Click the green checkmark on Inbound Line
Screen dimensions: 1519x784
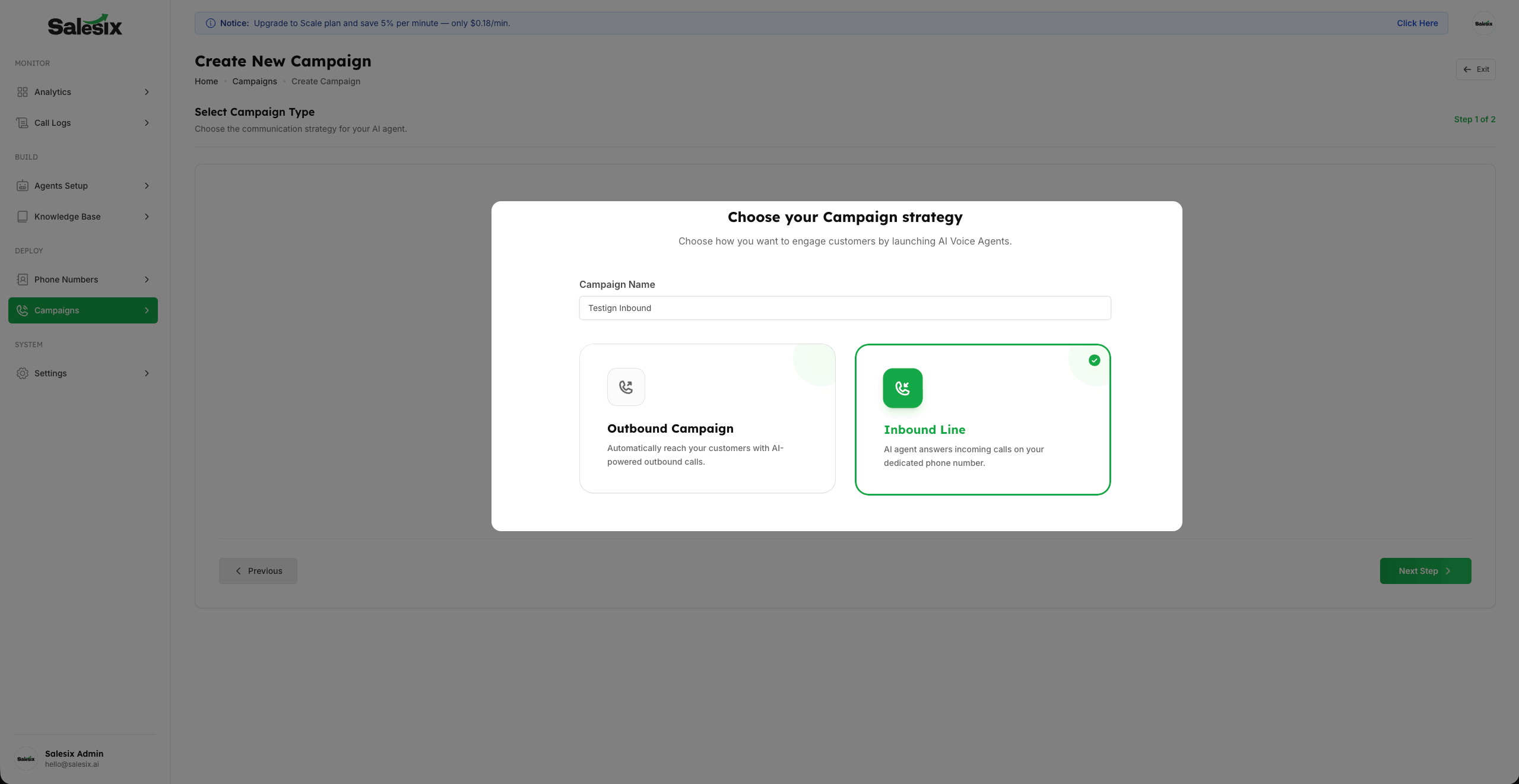click(1094, 360)
